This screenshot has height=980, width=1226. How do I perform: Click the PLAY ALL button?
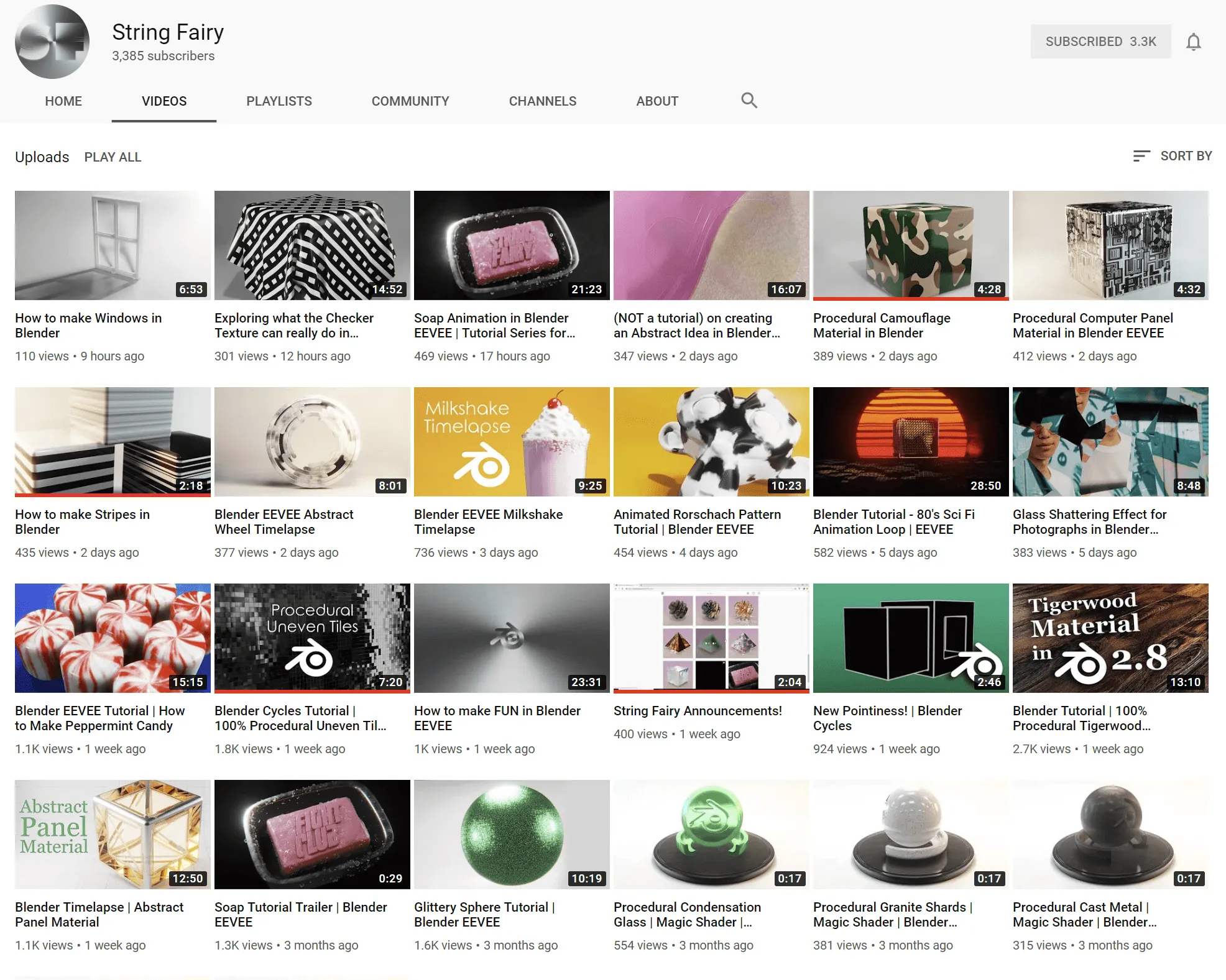(113, 157)
